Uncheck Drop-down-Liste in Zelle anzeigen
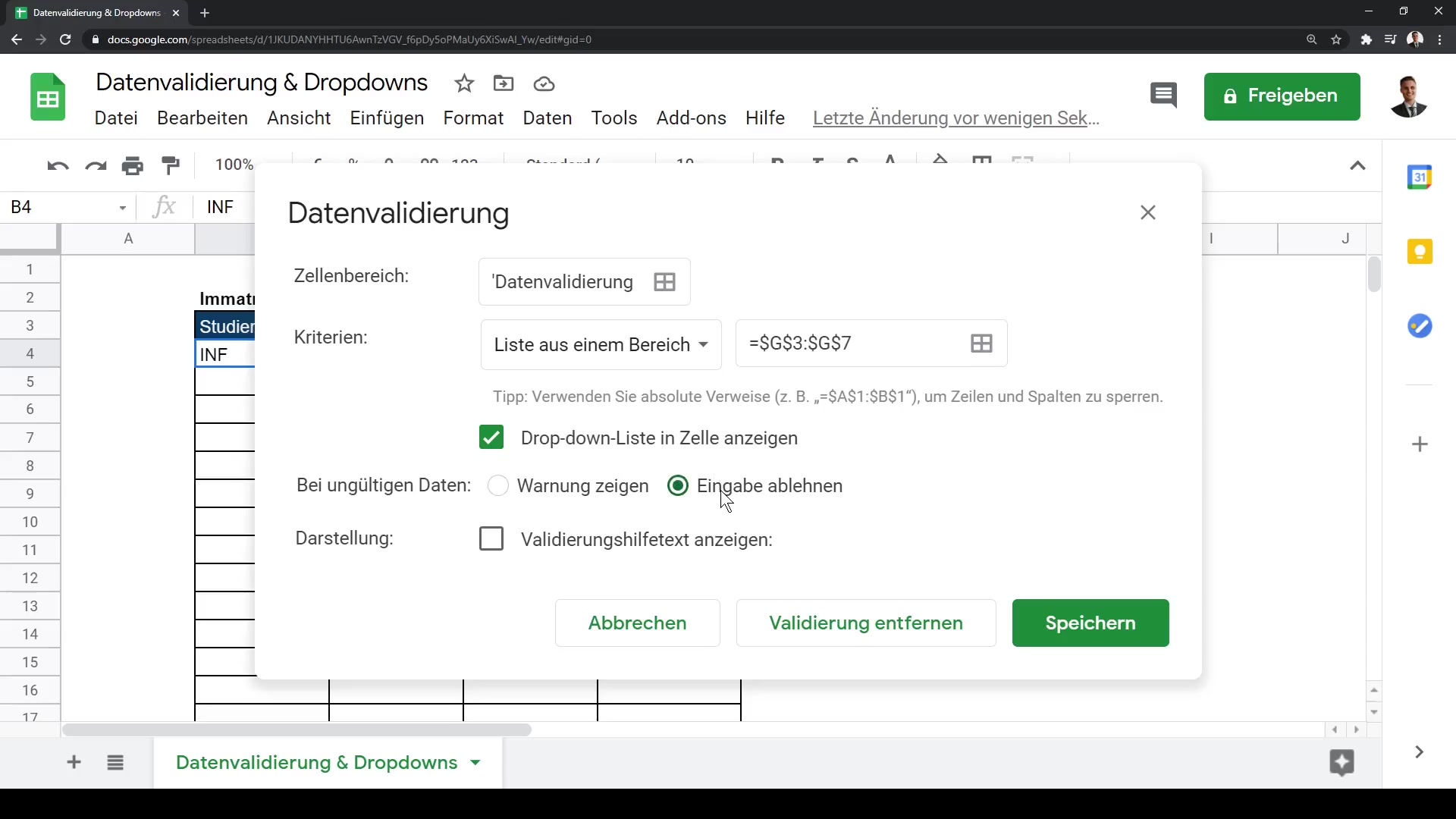Image resolution: width=1456 pixels, height=819 pixels. [x=491, y=438]
